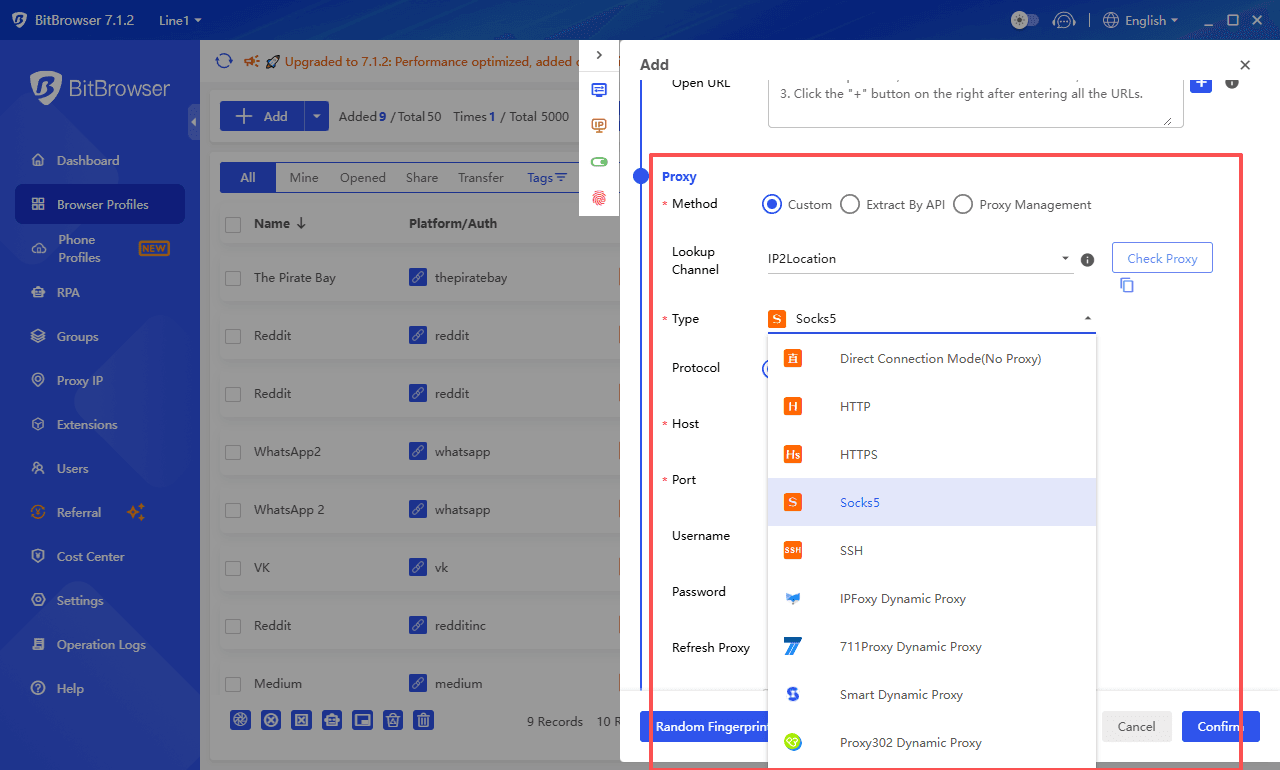Open the Lookup Channel IP2Location dropdown

point(920,259)
